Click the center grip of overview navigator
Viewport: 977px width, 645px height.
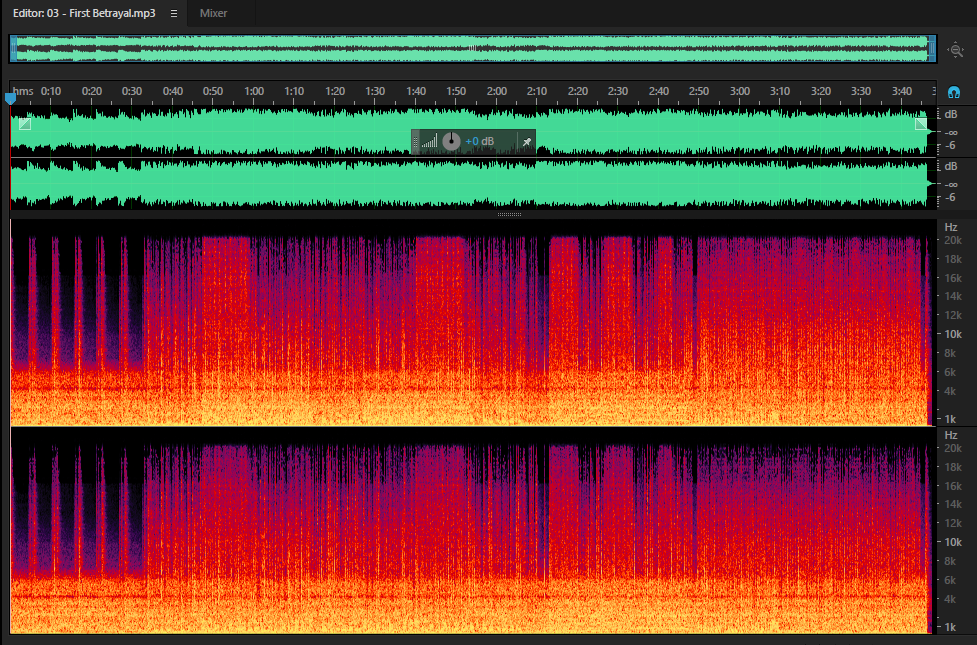tap(472, 48)
